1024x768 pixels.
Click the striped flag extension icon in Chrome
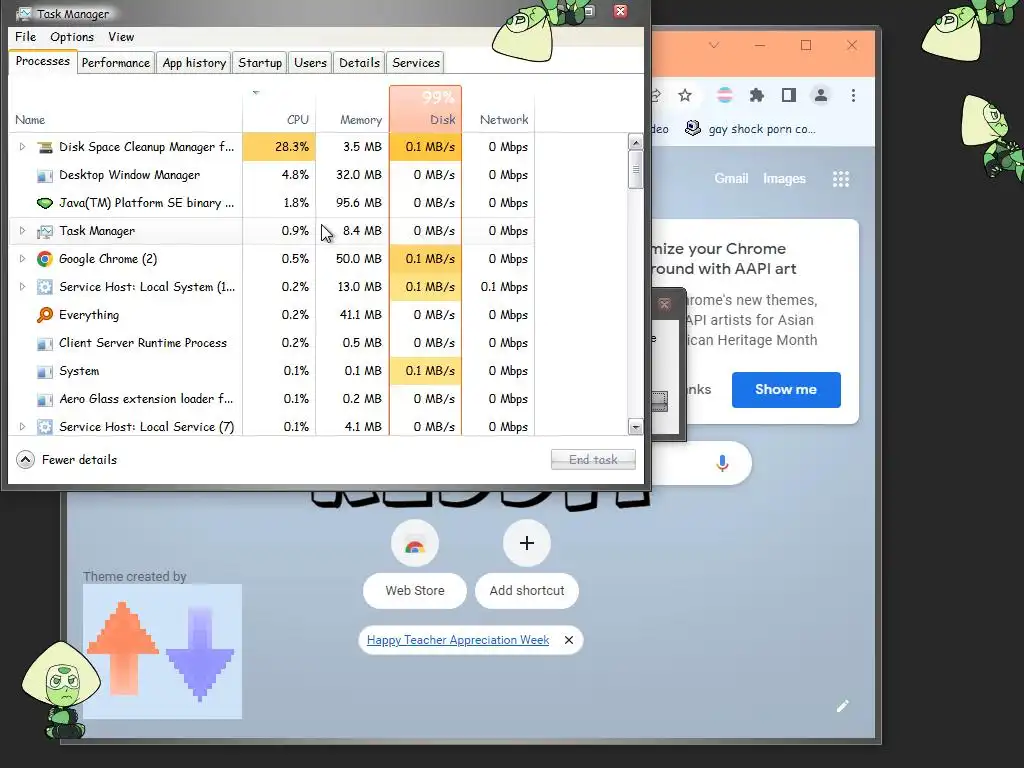(724, 95)
